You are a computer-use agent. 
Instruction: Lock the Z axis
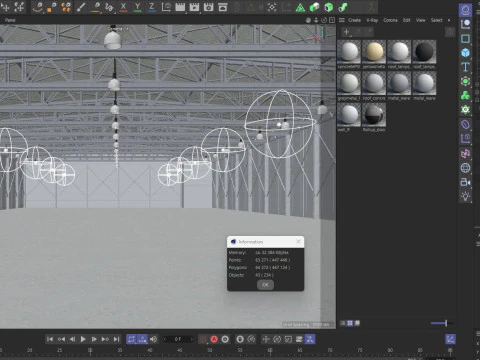[152, 7]
